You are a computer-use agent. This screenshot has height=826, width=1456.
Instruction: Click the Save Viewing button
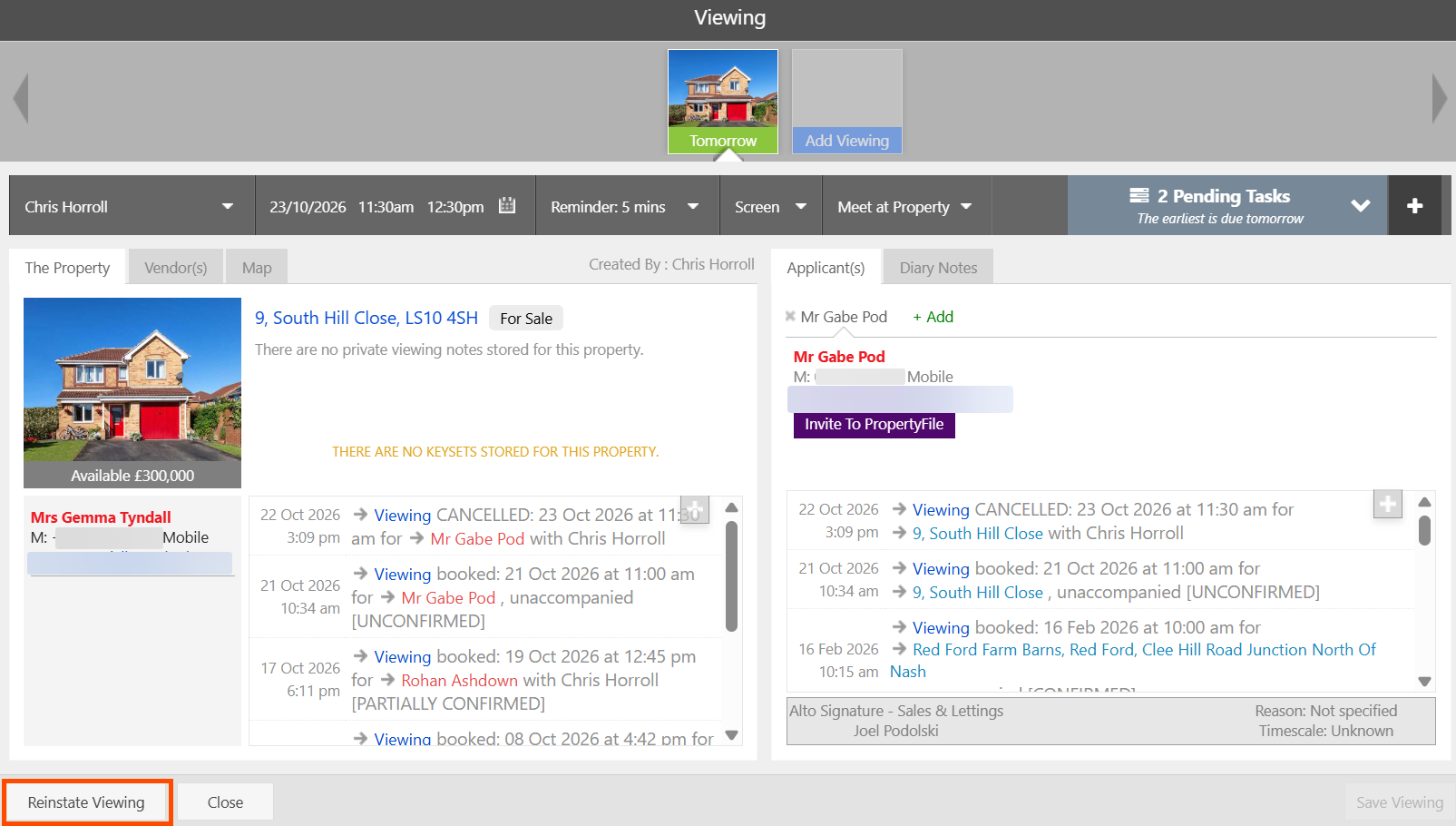pos(1400,802)
